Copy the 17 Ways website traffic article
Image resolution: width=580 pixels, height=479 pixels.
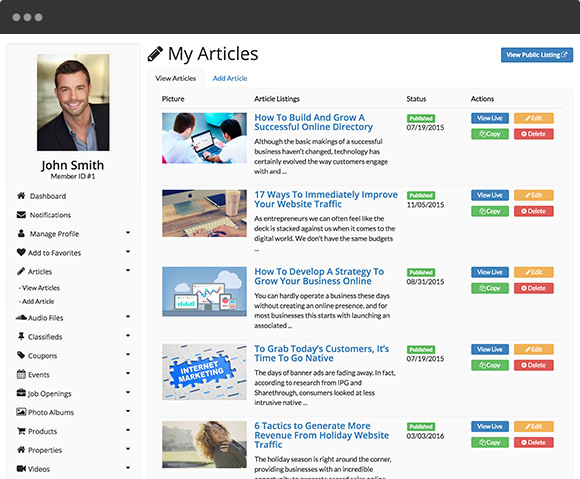(x=490, y=211)
